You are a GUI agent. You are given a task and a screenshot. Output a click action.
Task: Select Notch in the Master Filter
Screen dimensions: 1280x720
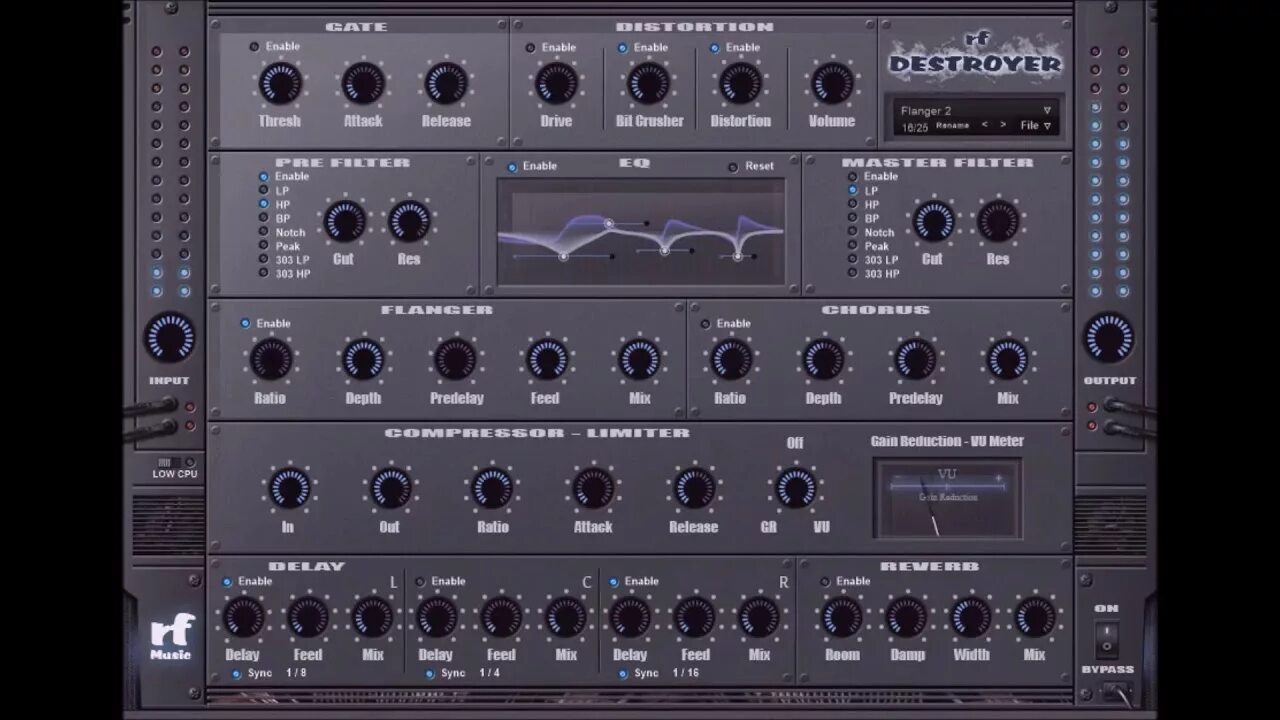[853, 232]
